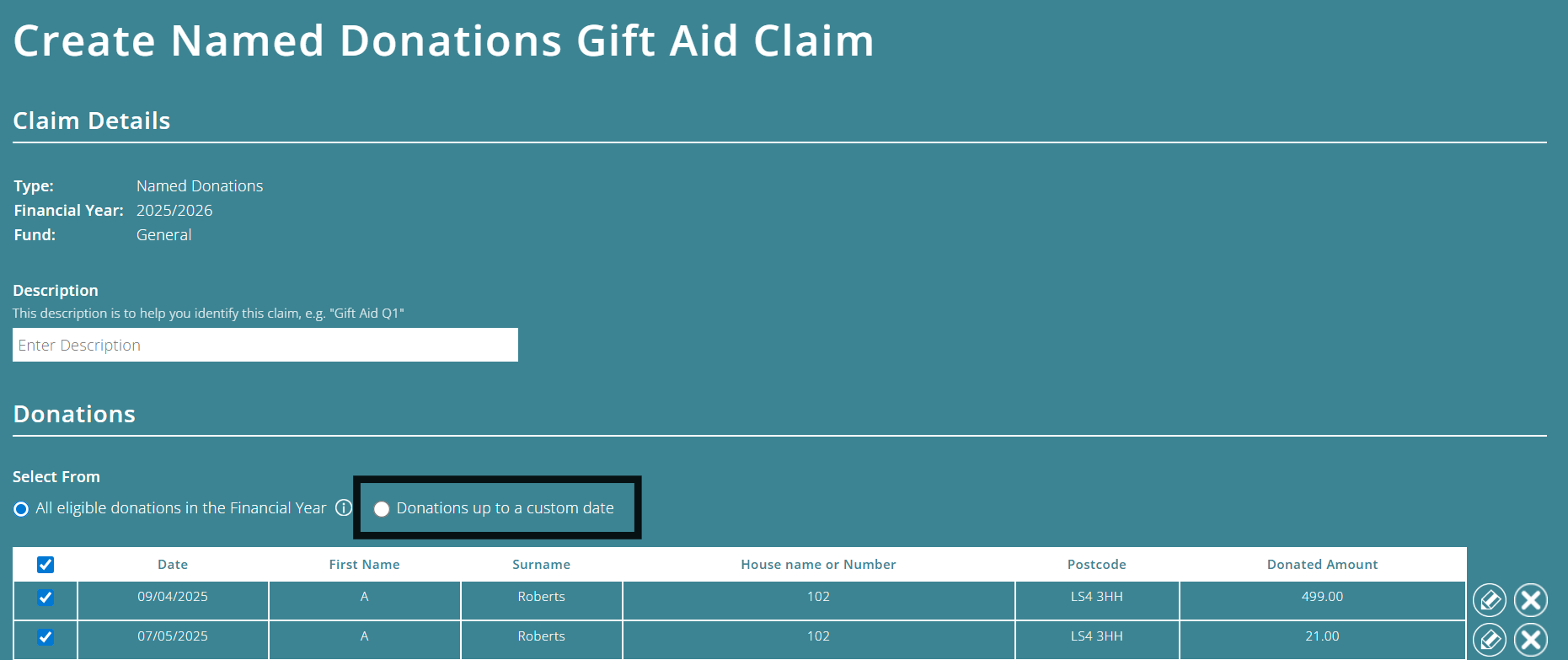The image size is (1568, 660).
Task: Click the 'Claim Details' section heading
Action: pos(91,120)
